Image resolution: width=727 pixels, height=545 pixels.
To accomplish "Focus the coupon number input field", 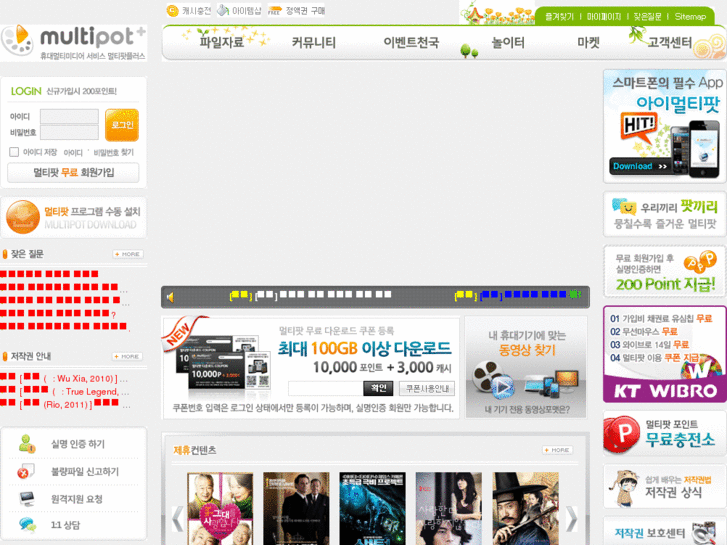I will [x=325, y=388].
